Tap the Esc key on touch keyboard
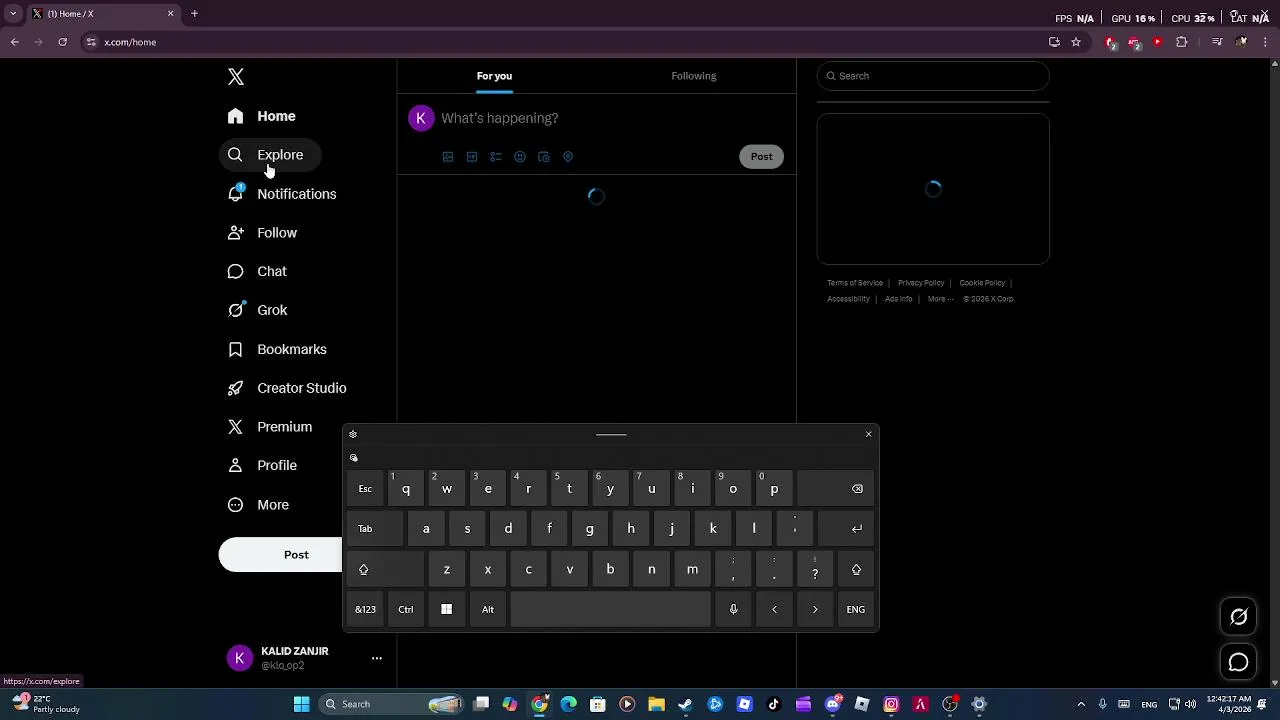This screenshot has height=720, width=1280. pyautogui.click(x=365, y=489)
